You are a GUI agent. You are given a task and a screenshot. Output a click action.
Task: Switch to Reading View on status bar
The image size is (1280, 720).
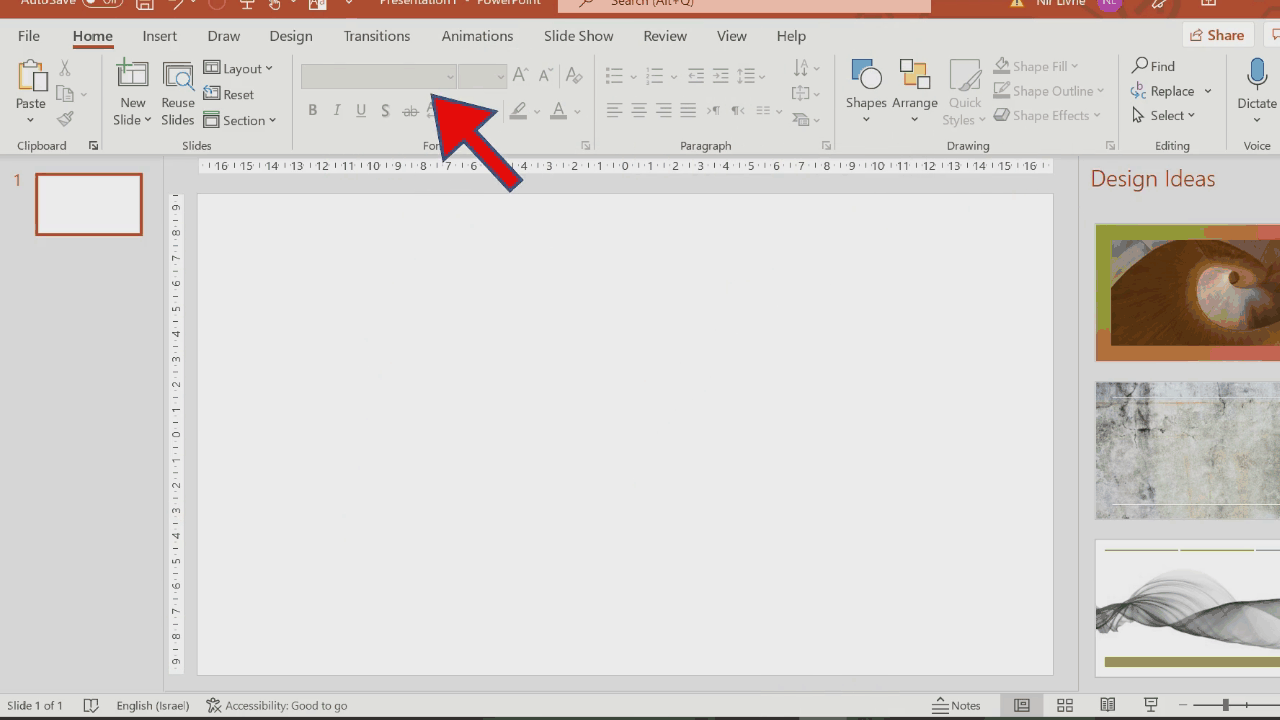coord(1108,705)
